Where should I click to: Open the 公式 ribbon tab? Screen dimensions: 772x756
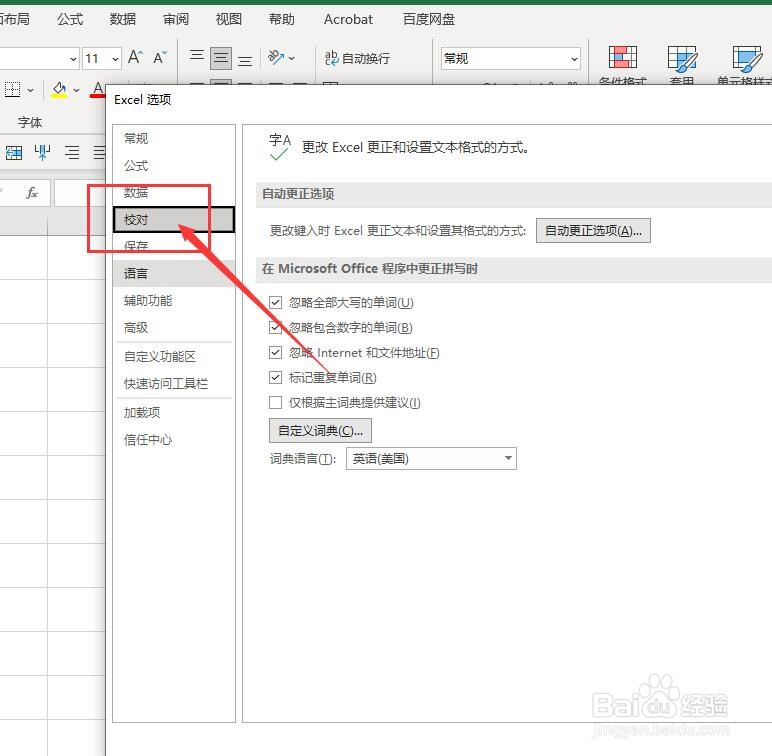70,19
